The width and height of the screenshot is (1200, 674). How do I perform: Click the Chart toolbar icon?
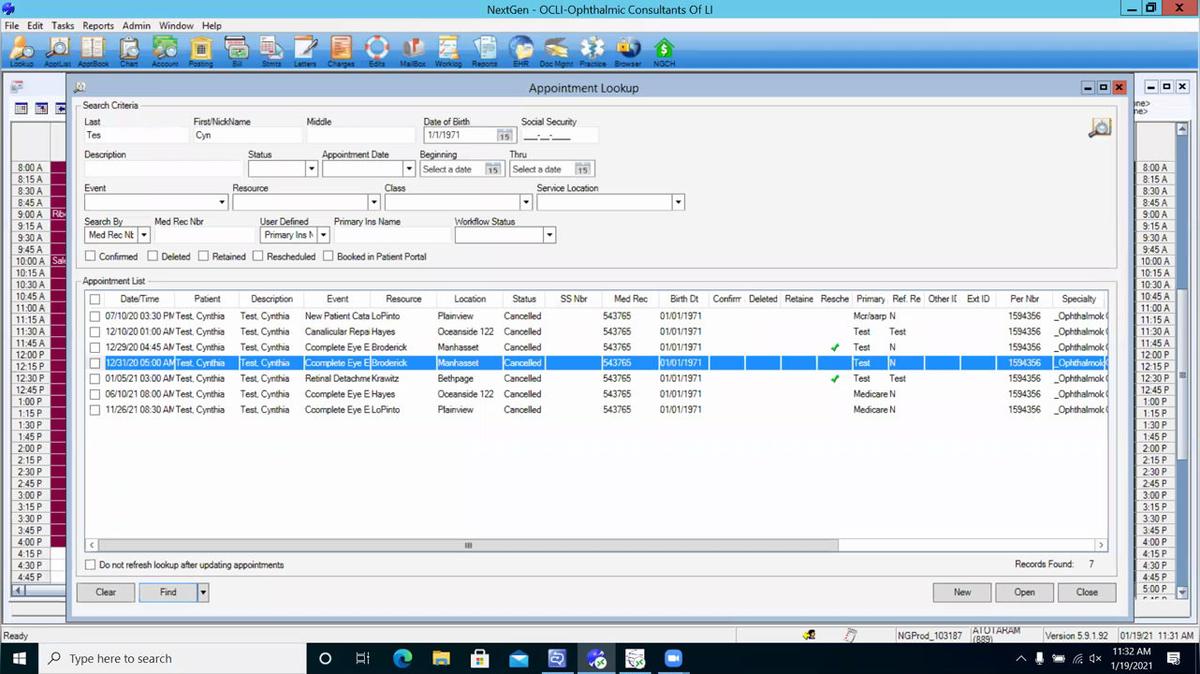[129, 49]
